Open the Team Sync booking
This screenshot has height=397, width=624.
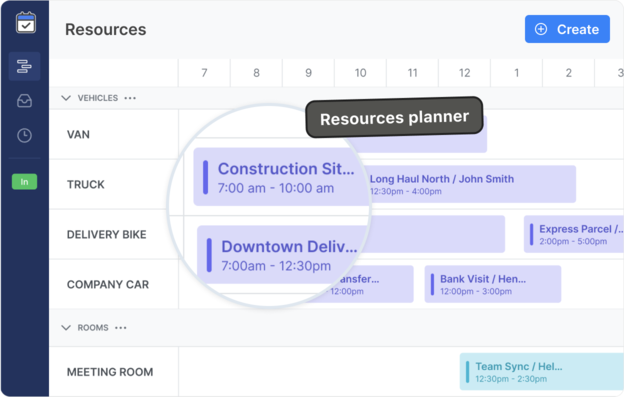pyautogui.click(x=541, y=372)
